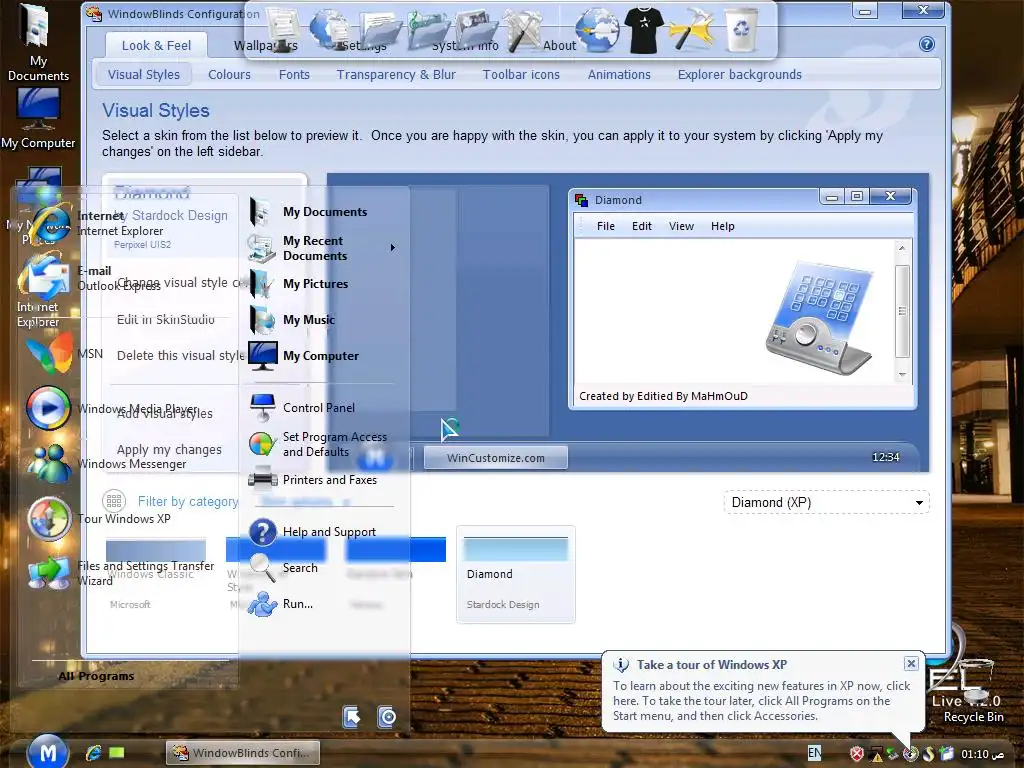Open the crossed hammer tools icon in dock
The image size is (1024, 768).
tap(526, 29)
